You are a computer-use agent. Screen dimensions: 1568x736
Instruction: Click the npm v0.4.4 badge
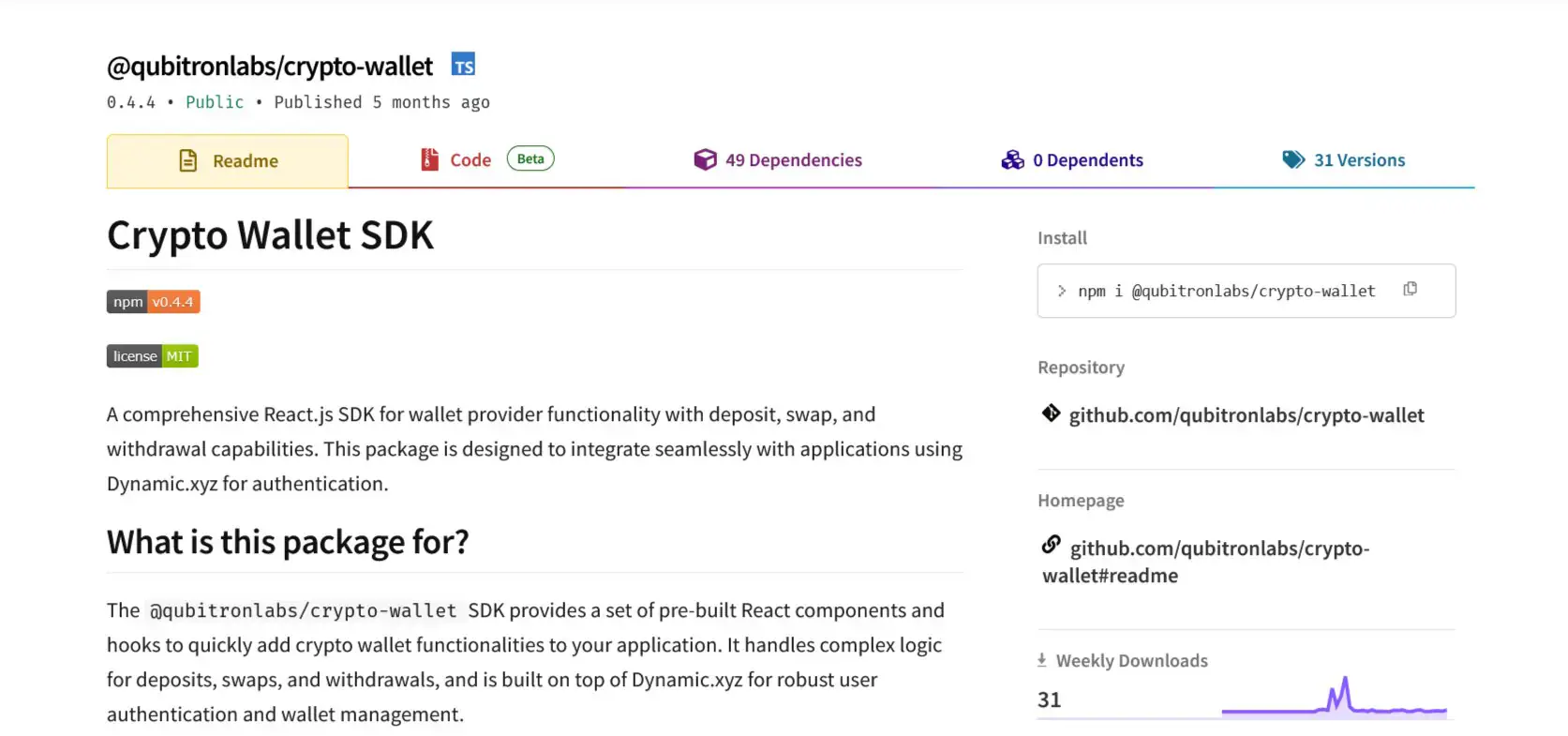[154, 302]
